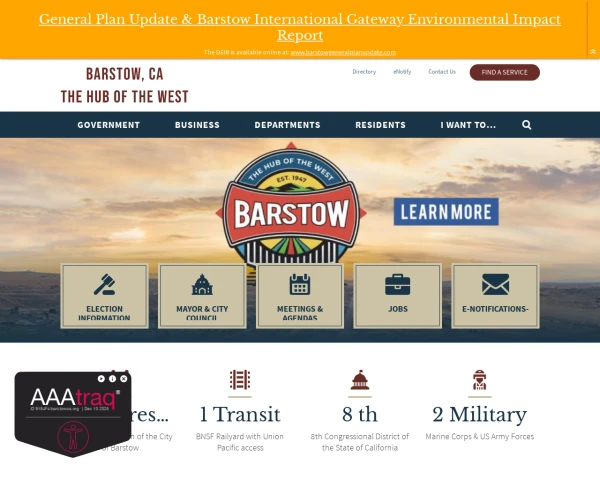
Task: Open the barstowgeneralplanupdate.com link
Action: 343,52
